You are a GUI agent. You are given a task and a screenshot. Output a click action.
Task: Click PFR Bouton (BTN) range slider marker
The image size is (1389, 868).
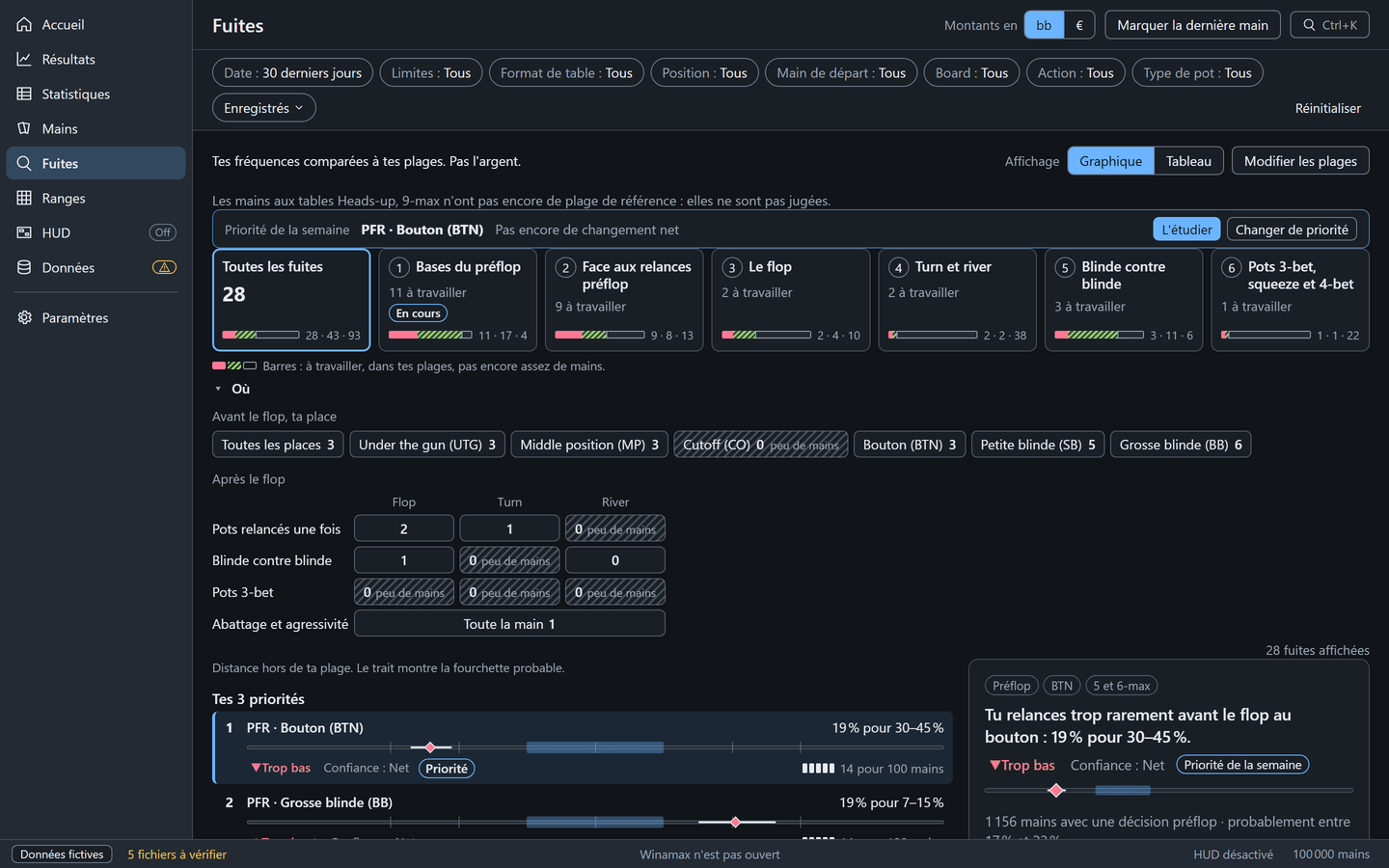pyautogui.click(x=431, y=747)
